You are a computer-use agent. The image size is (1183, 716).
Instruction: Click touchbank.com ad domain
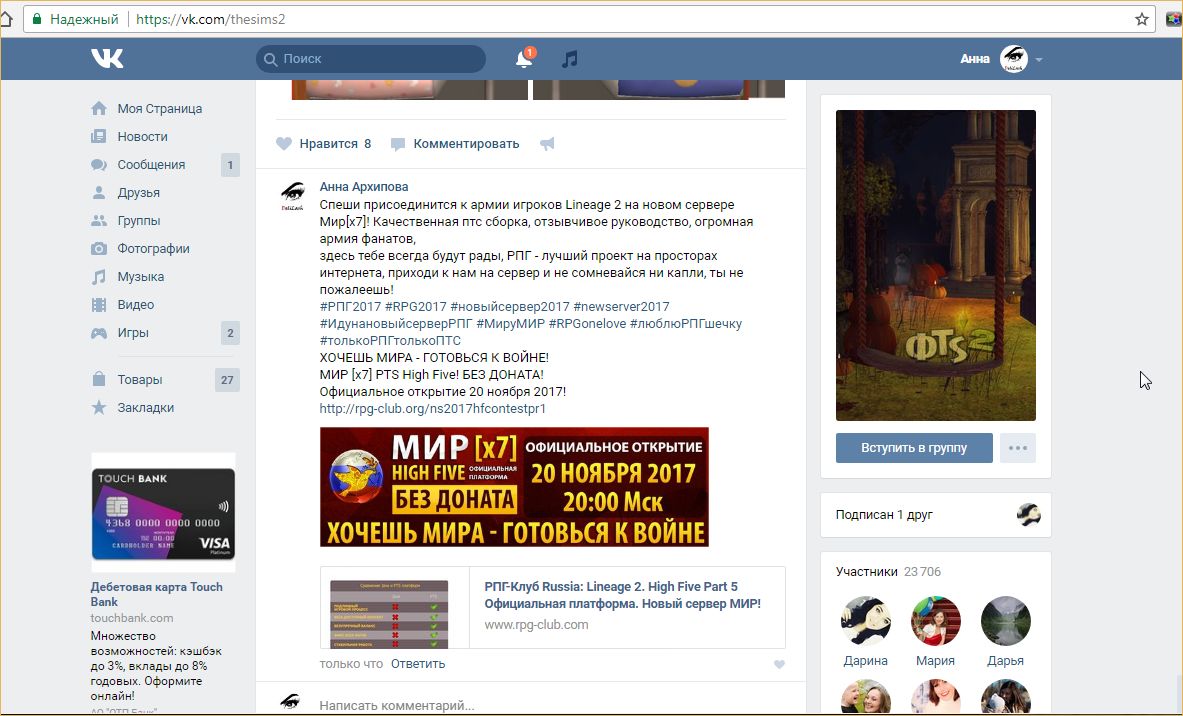pyautogui.click(x=132, y=618)
